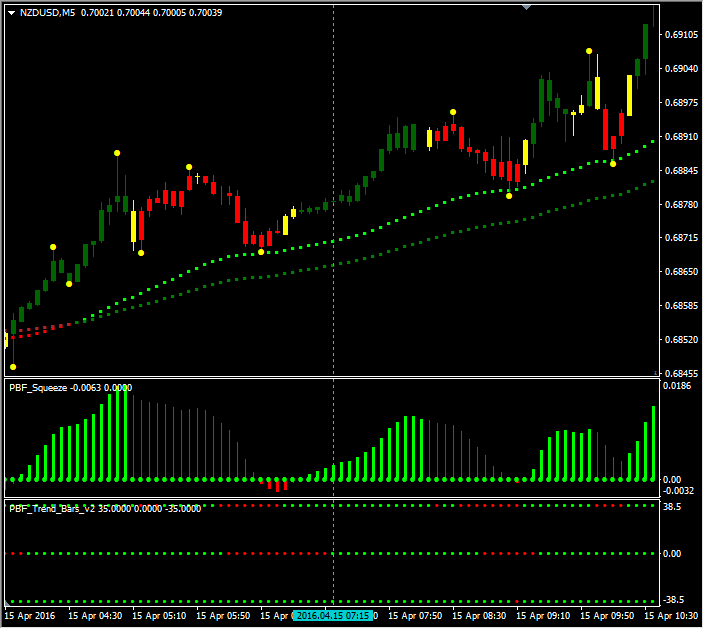Select the OHLC values 0.70021 0.70044 0.70005 0.70039

point(151,13)
